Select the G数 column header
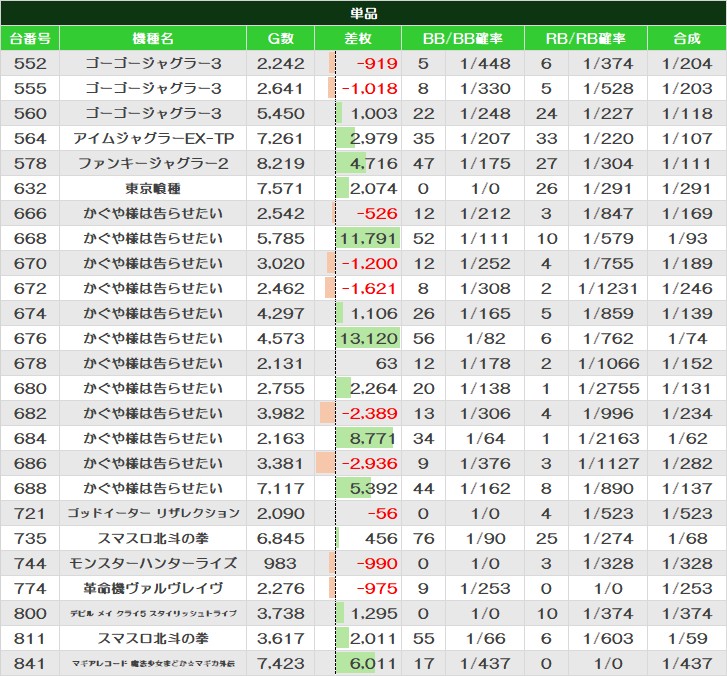Screen dimensions: 727x676 [281, 38]
